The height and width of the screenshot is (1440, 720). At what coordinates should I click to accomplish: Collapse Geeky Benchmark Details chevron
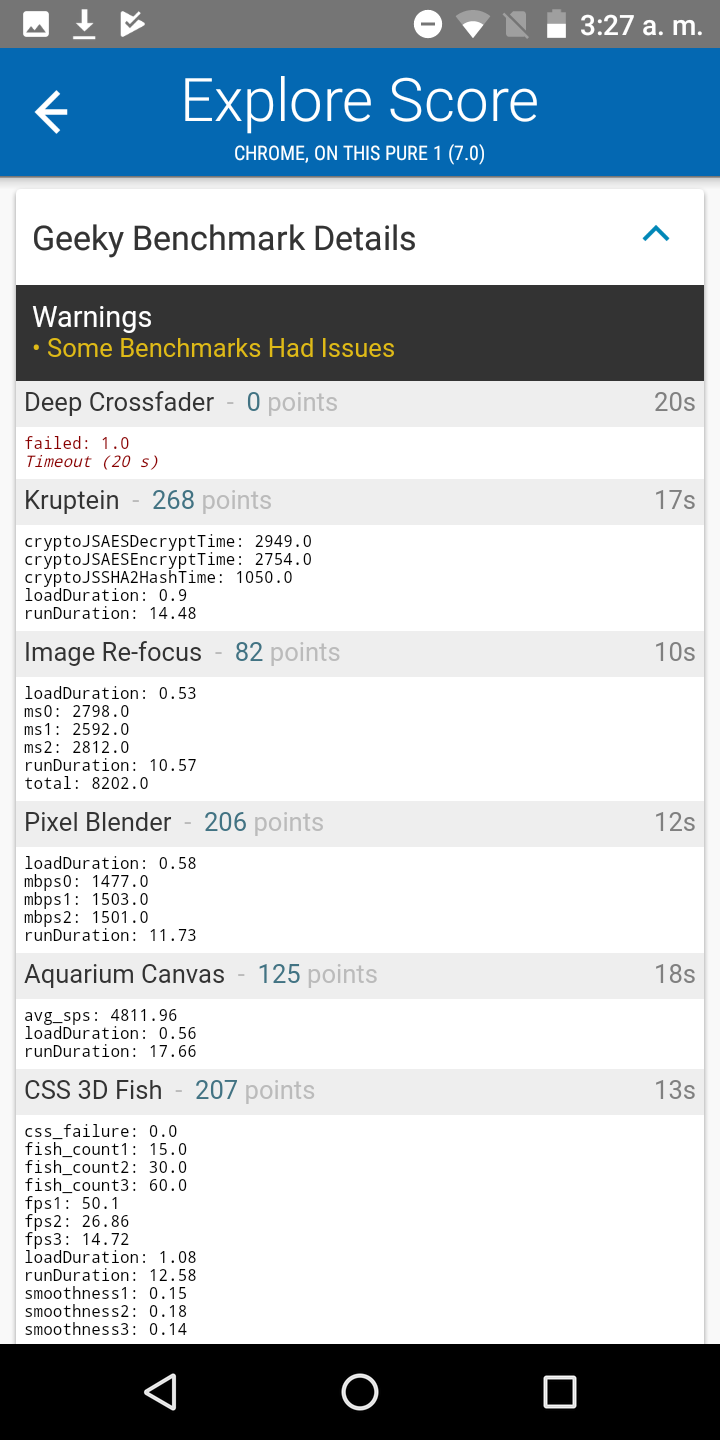click(x=656, y=235)
